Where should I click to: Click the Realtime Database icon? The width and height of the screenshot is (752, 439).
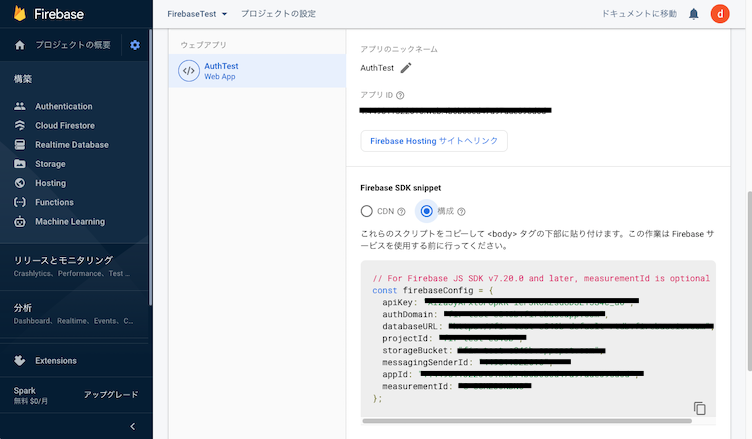pyautogui.click(x=20, y=144)
